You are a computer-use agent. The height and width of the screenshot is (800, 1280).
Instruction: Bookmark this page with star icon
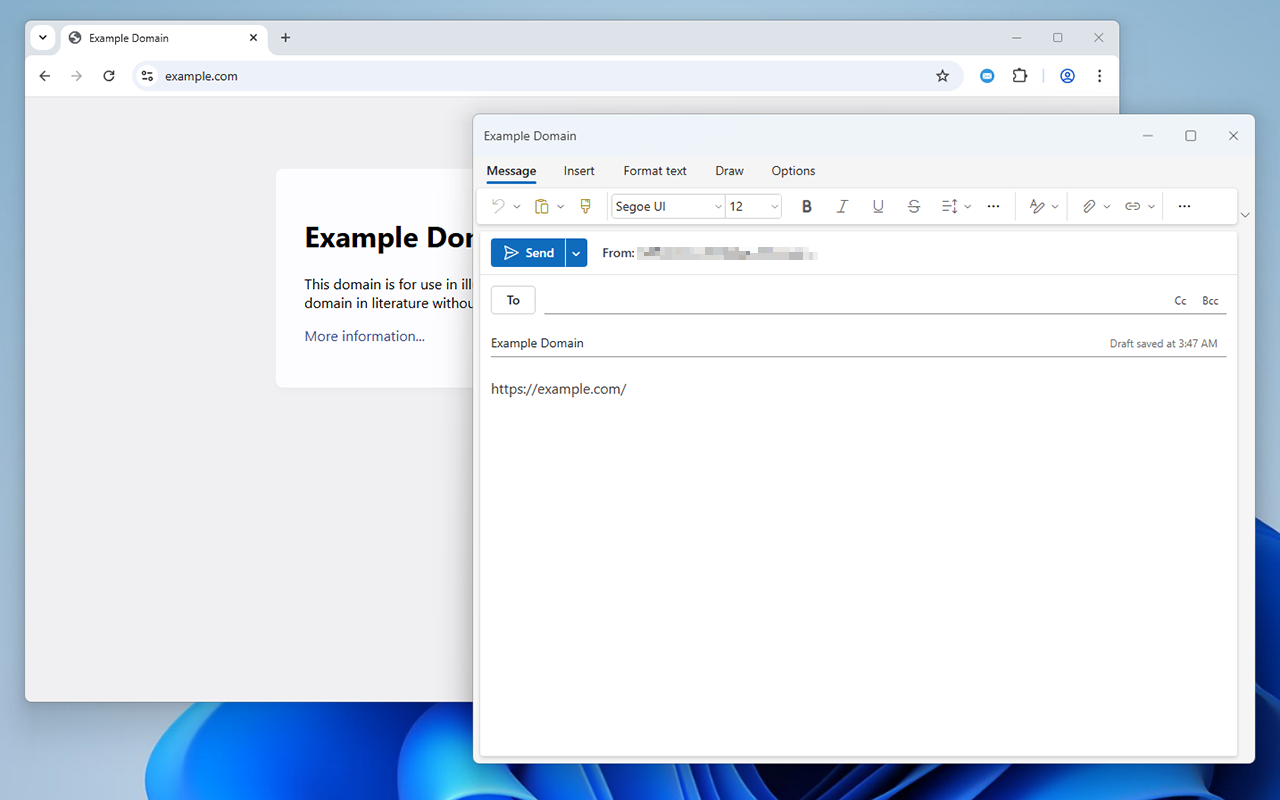click(942, 76)
